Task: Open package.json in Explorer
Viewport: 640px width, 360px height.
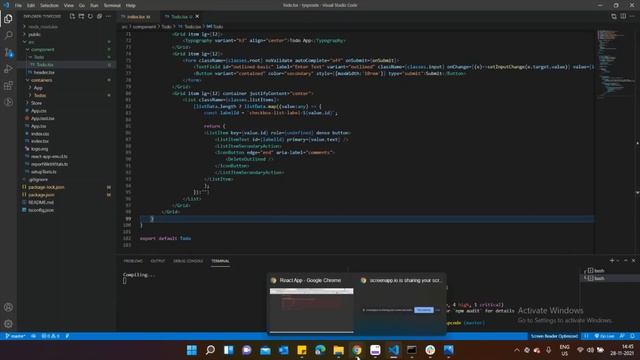Action: [41, 195]
